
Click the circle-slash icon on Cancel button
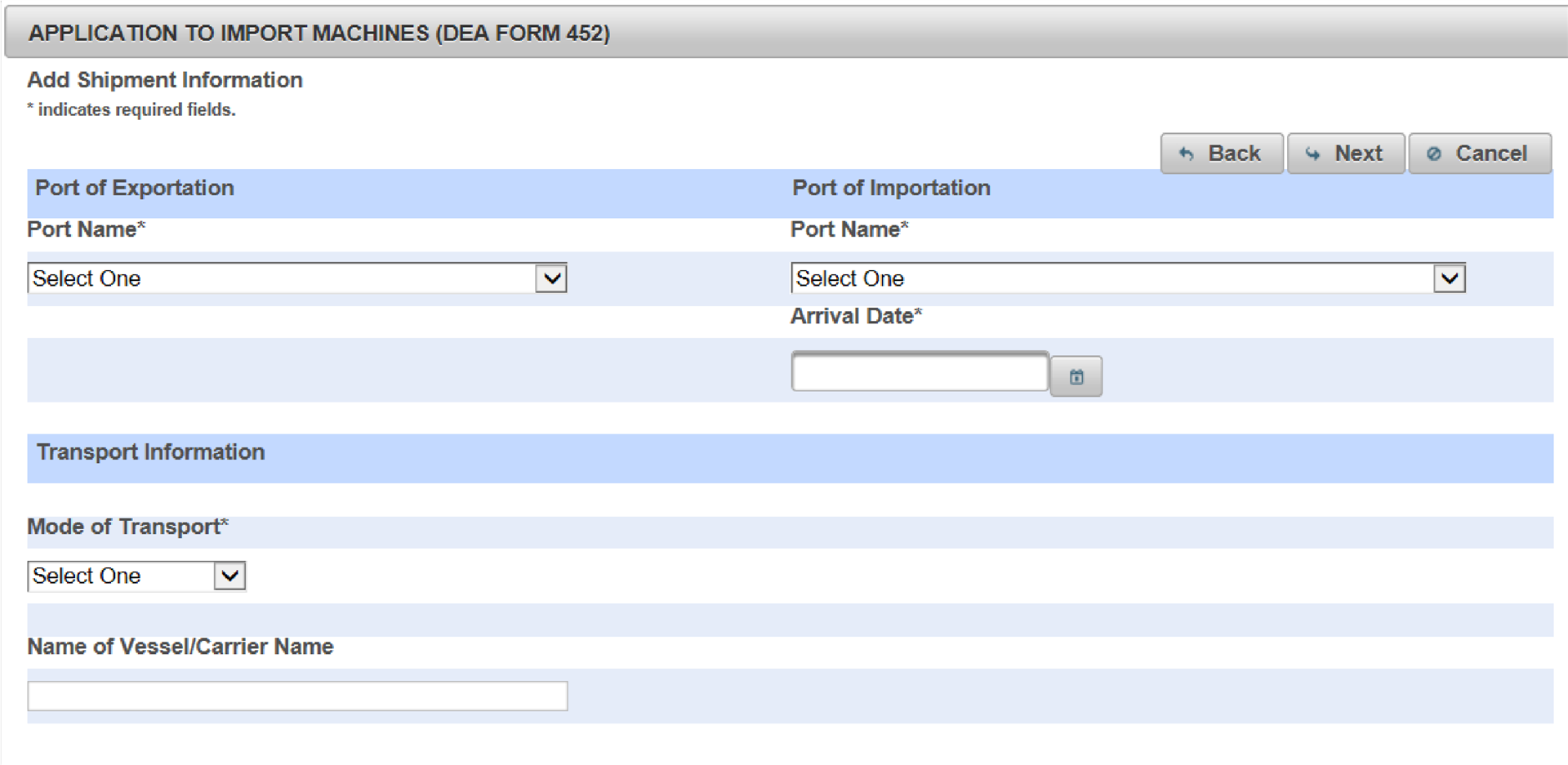[1433, 153]
